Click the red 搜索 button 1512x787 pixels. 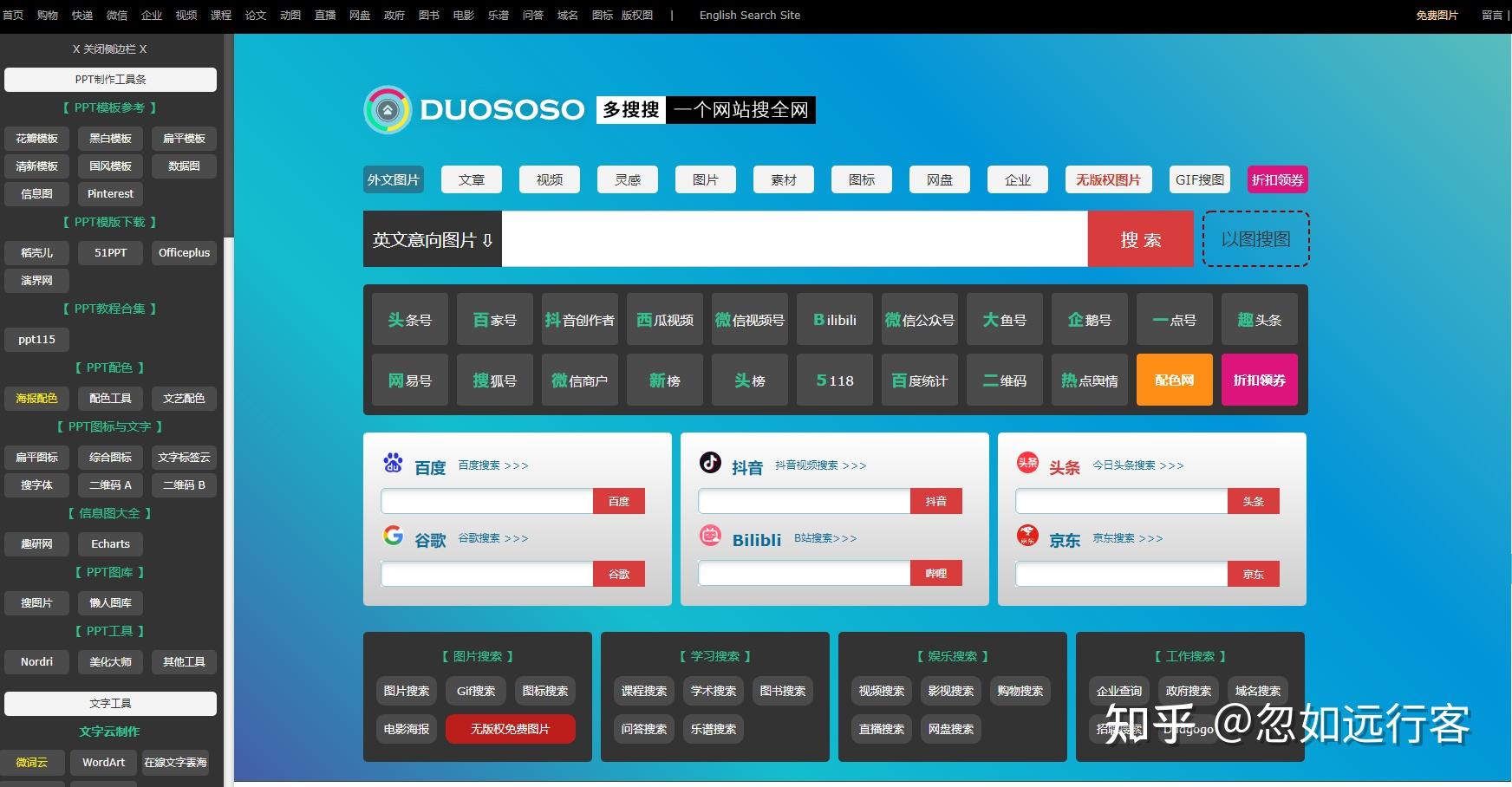click(x=1141, y=239)
